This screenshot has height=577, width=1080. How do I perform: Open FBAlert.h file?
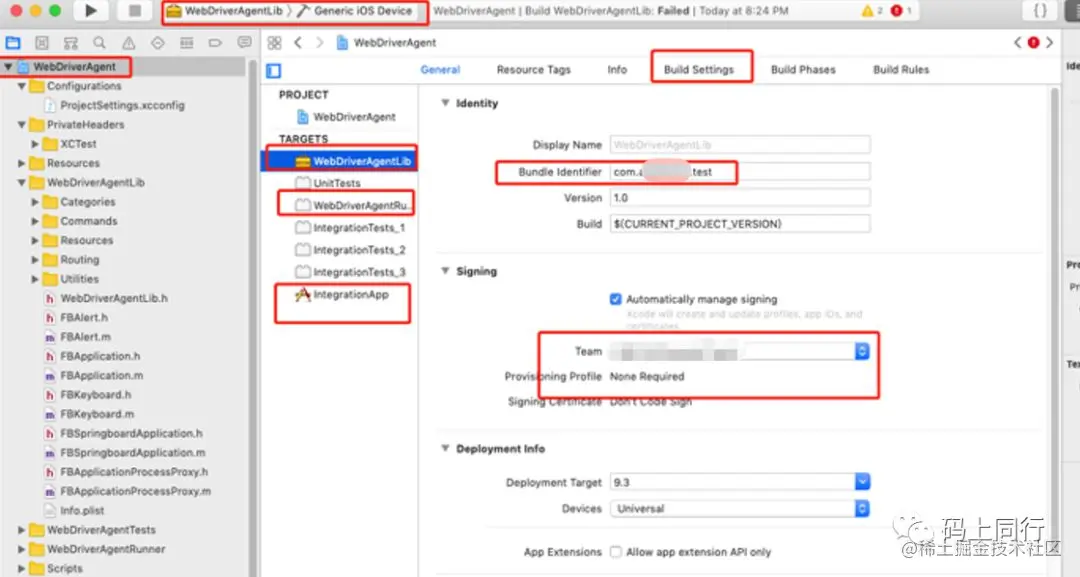(x=84, y=317)
